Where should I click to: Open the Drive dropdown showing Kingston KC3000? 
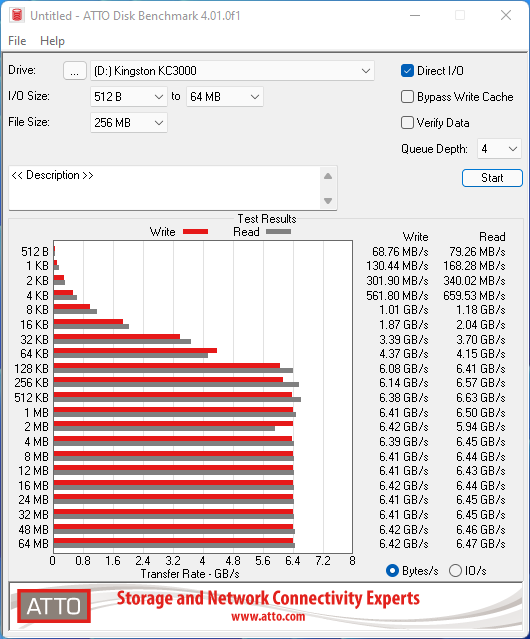pyautogui.click(x=232, y=71)
